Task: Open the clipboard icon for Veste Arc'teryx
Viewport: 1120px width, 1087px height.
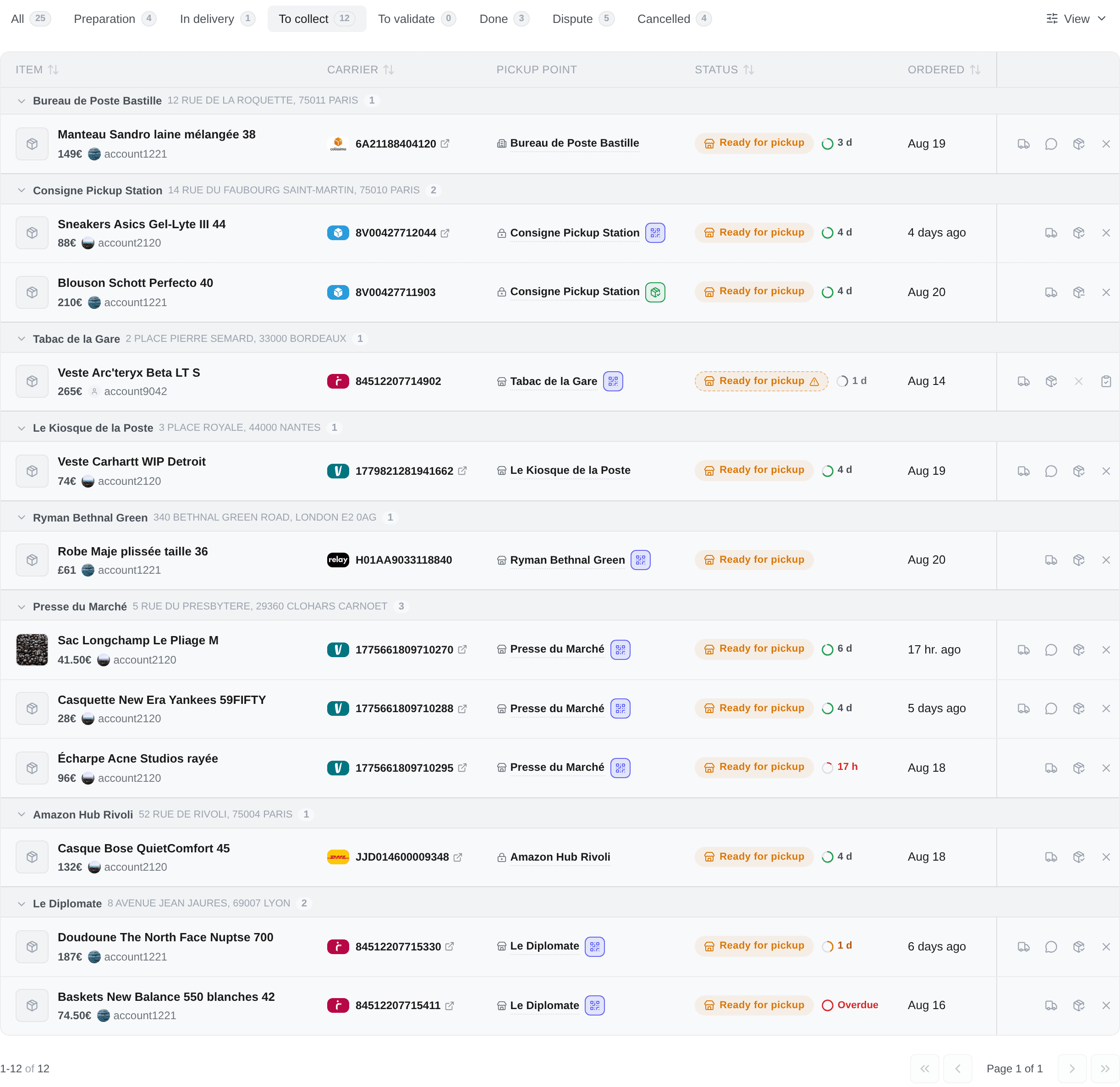Action: coord(1106,381)
